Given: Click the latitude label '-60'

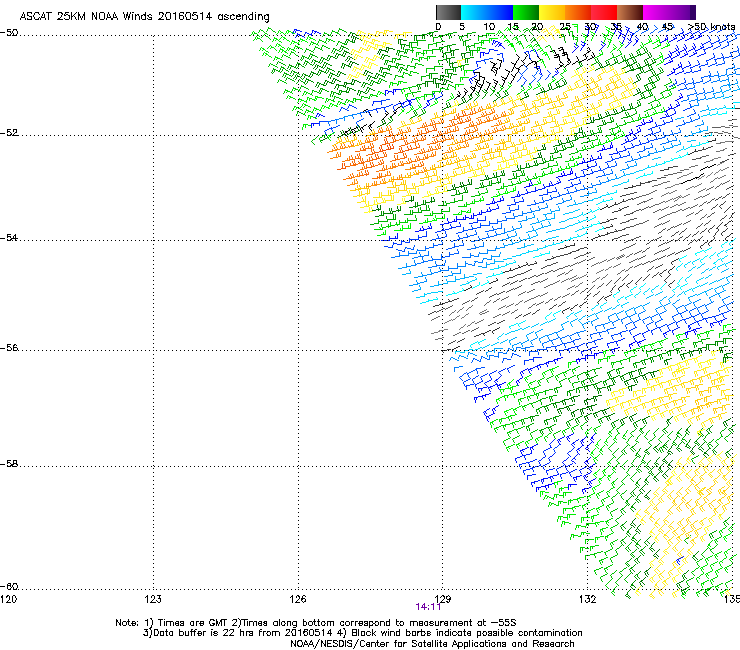Looking at the screenshot, I should (x=9, y=587).
